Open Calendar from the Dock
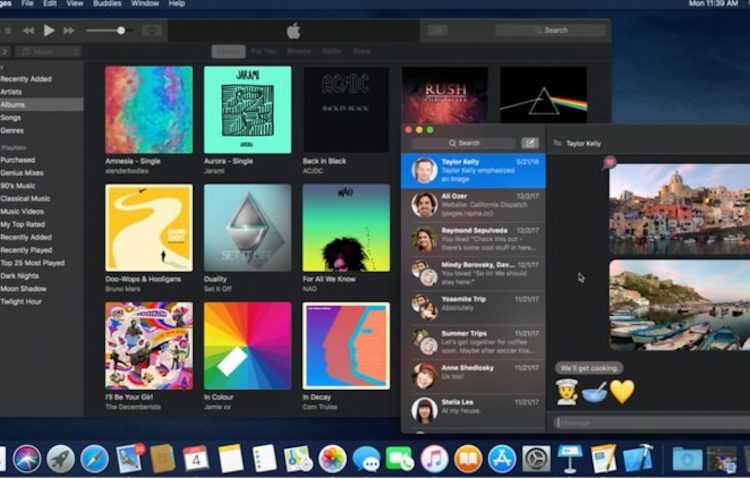This screenshot has width=750, height=478. coord(196,459)
